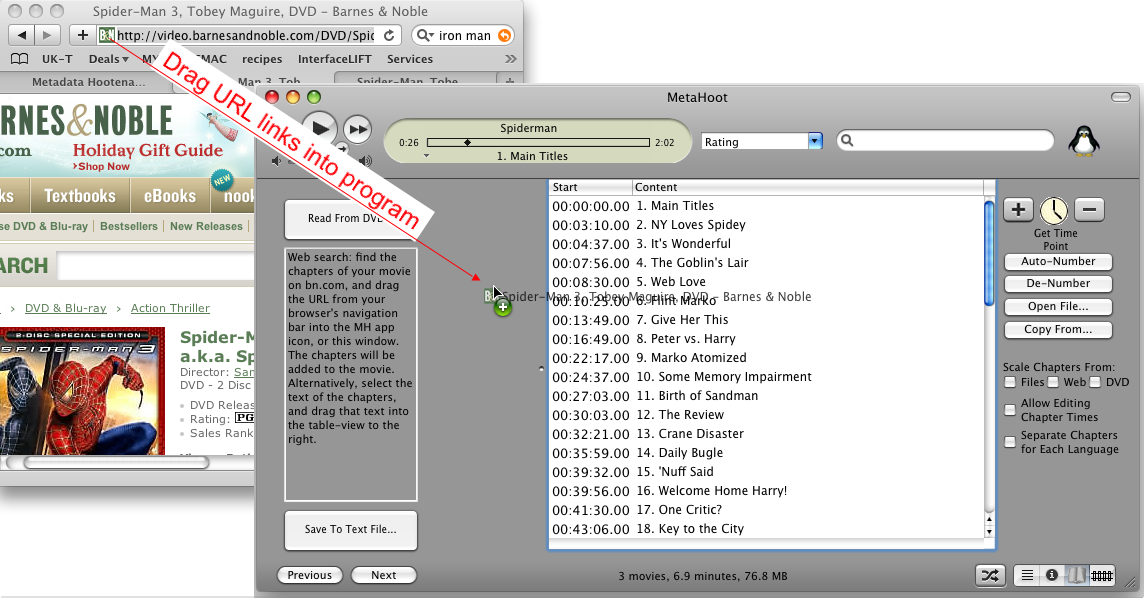Image resolution: width=1144 pixels, height=599 pixels.
Task: Click the Read From DVD button
Action: (351, 218)
